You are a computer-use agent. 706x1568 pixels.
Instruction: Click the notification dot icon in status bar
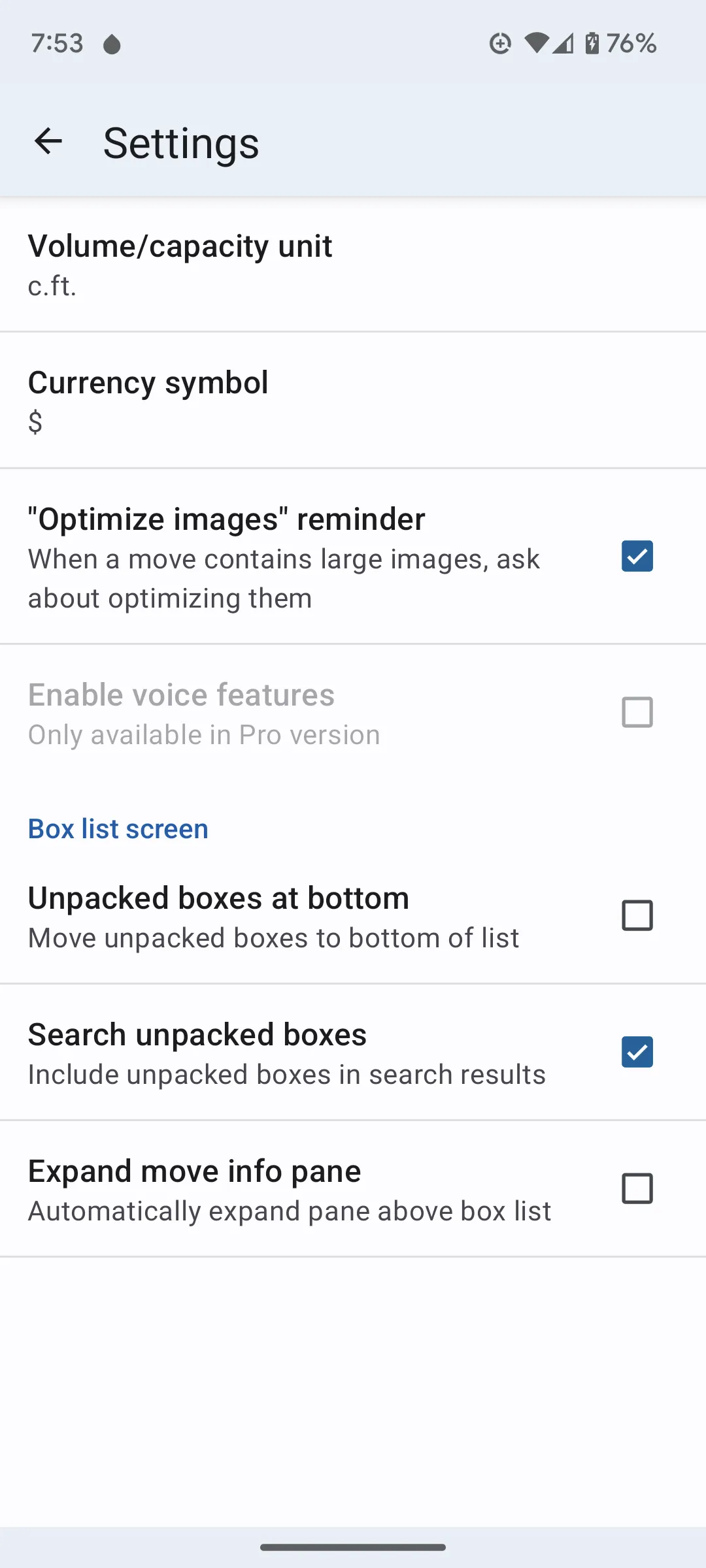(112, 44)
